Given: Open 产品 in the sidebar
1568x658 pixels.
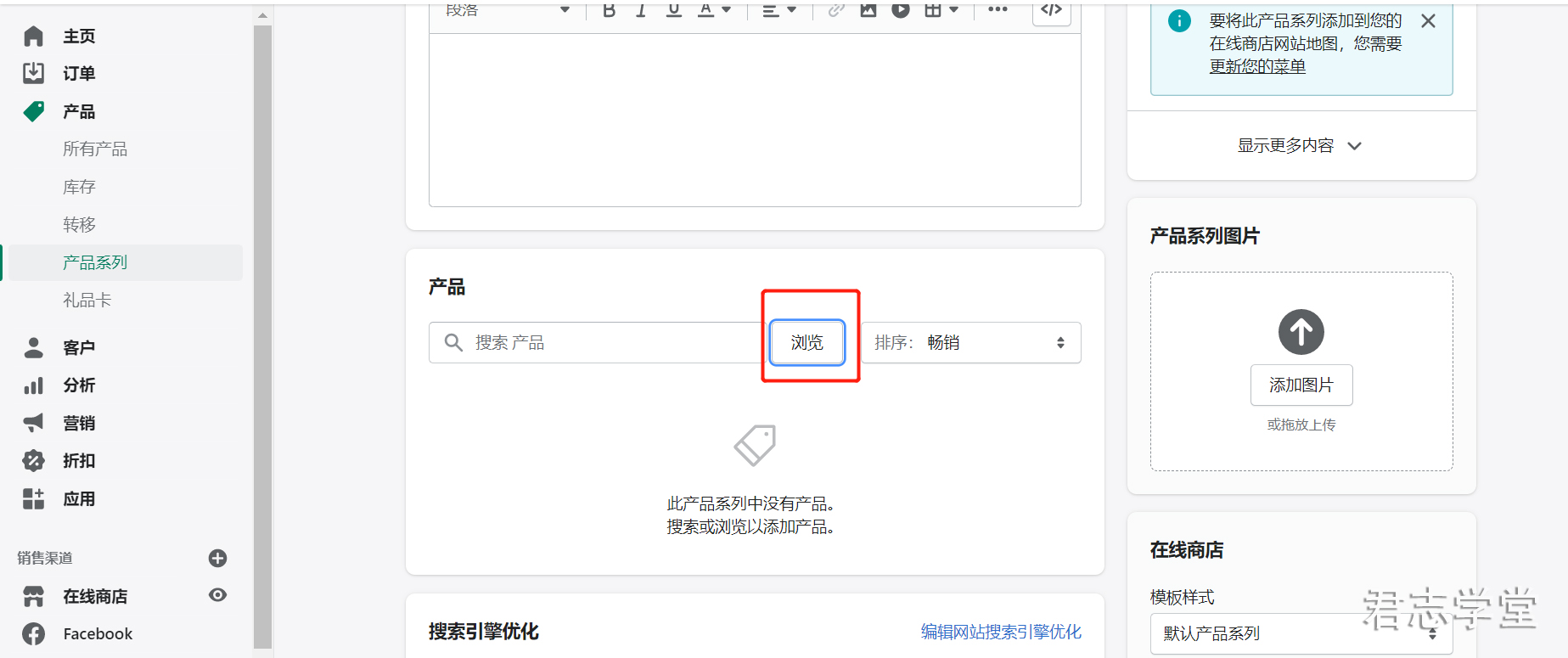Looking at the screenshot, I should point(79,111).
